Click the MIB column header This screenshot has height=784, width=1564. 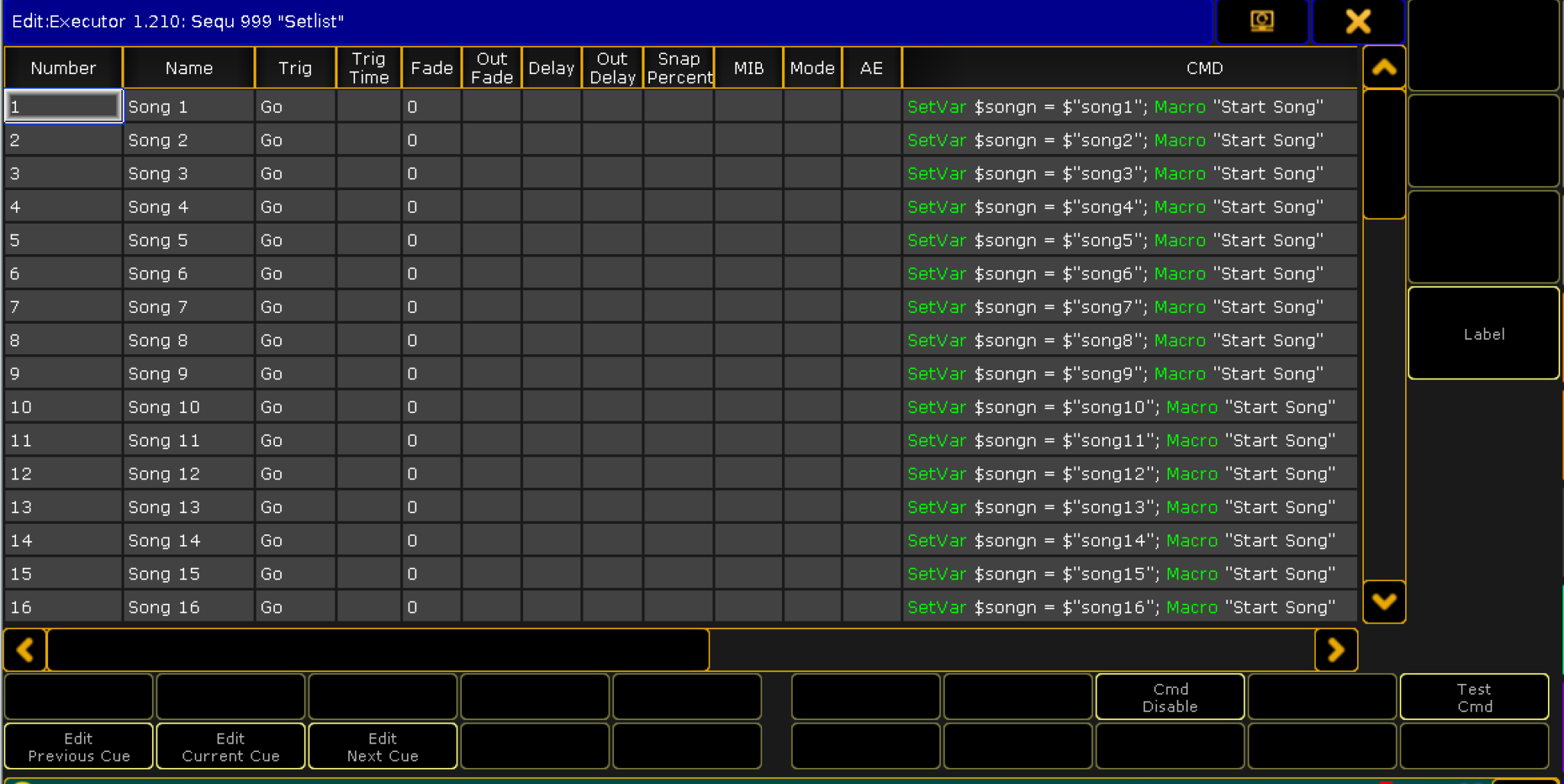pyautogui.click(x=748, y=68)
